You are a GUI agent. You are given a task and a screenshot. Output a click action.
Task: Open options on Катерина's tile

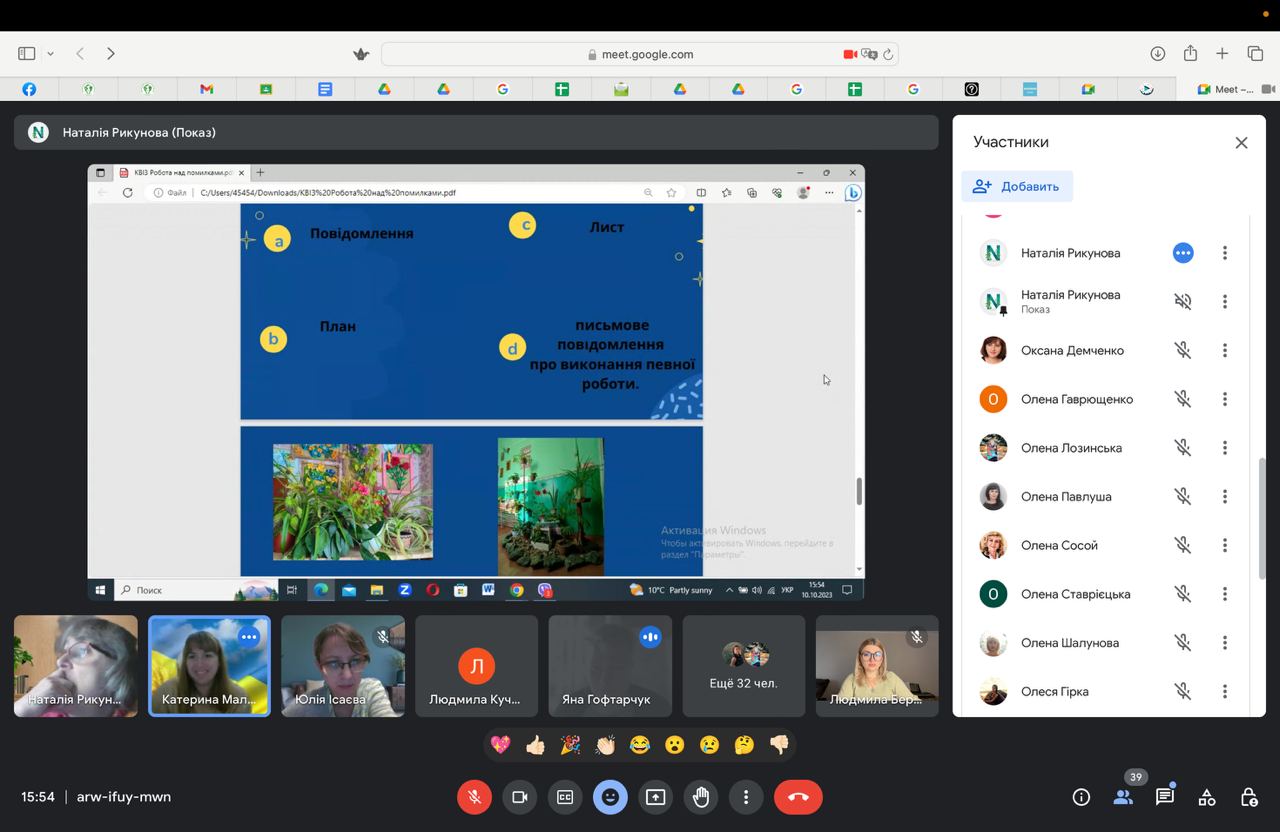(x=249, y=636)
